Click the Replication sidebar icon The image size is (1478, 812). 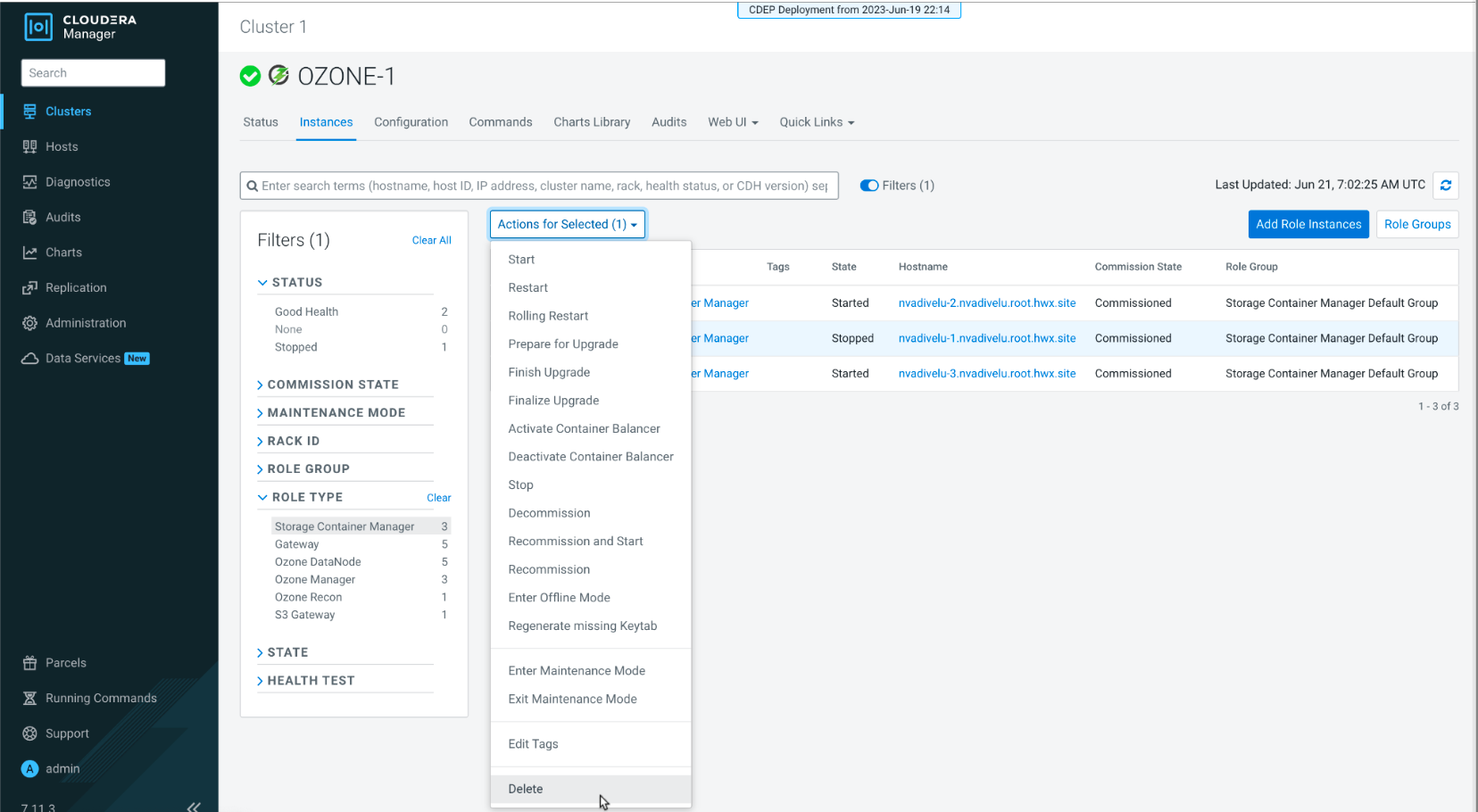[29, 288]
